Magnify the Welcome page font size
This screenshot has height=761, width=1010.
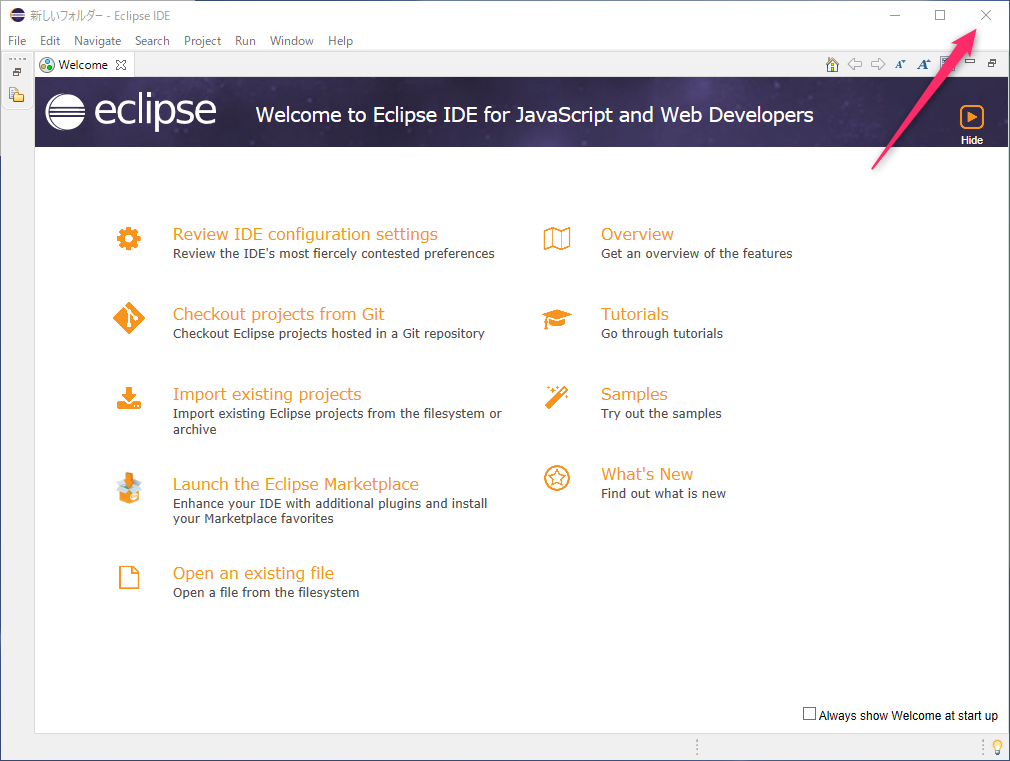coord(924,64)
